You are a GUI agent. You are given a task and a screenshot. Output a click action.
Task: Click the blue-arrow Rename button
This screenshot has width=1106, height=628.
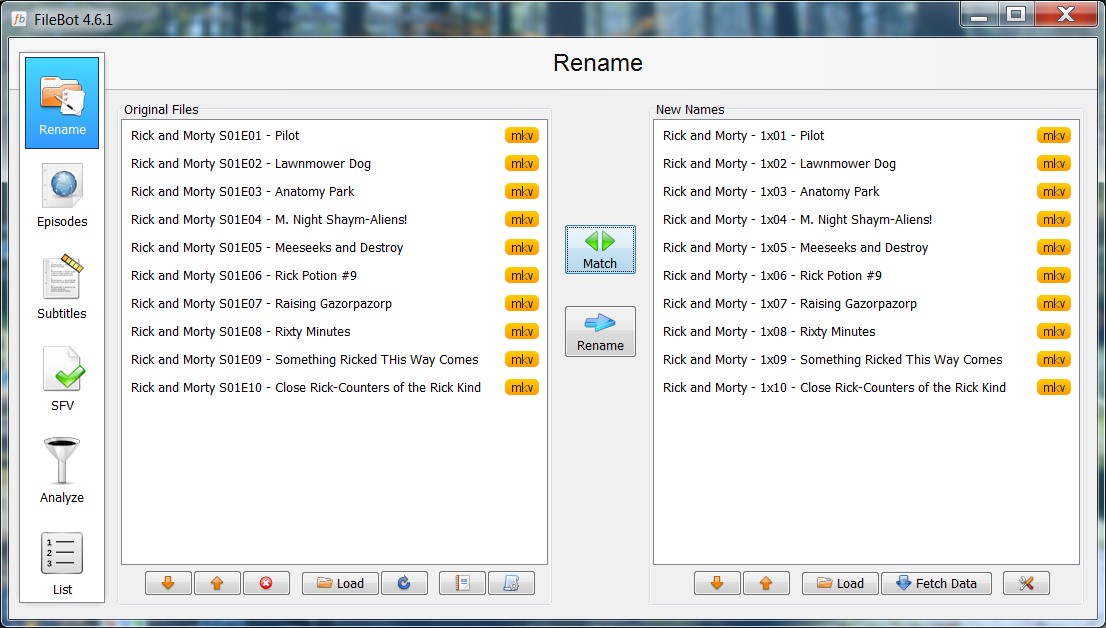(x=600, y=332)
